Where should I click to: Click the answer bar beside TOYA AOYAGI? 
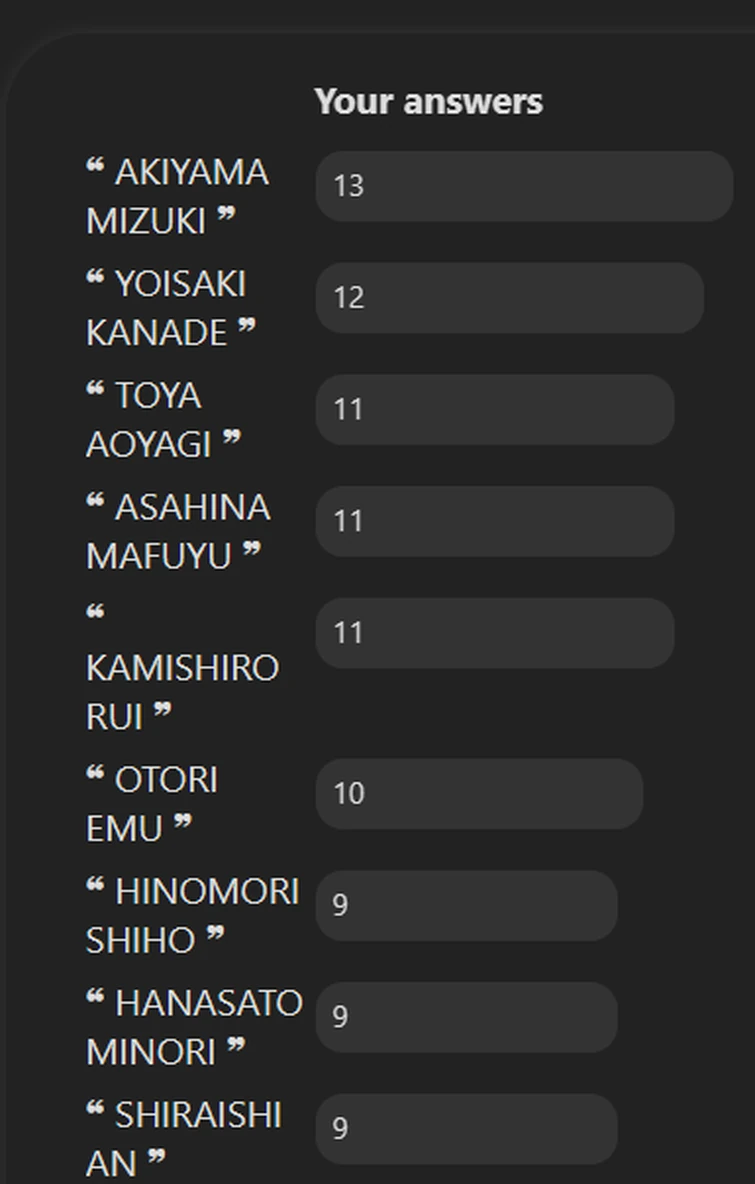click(494, 410)
